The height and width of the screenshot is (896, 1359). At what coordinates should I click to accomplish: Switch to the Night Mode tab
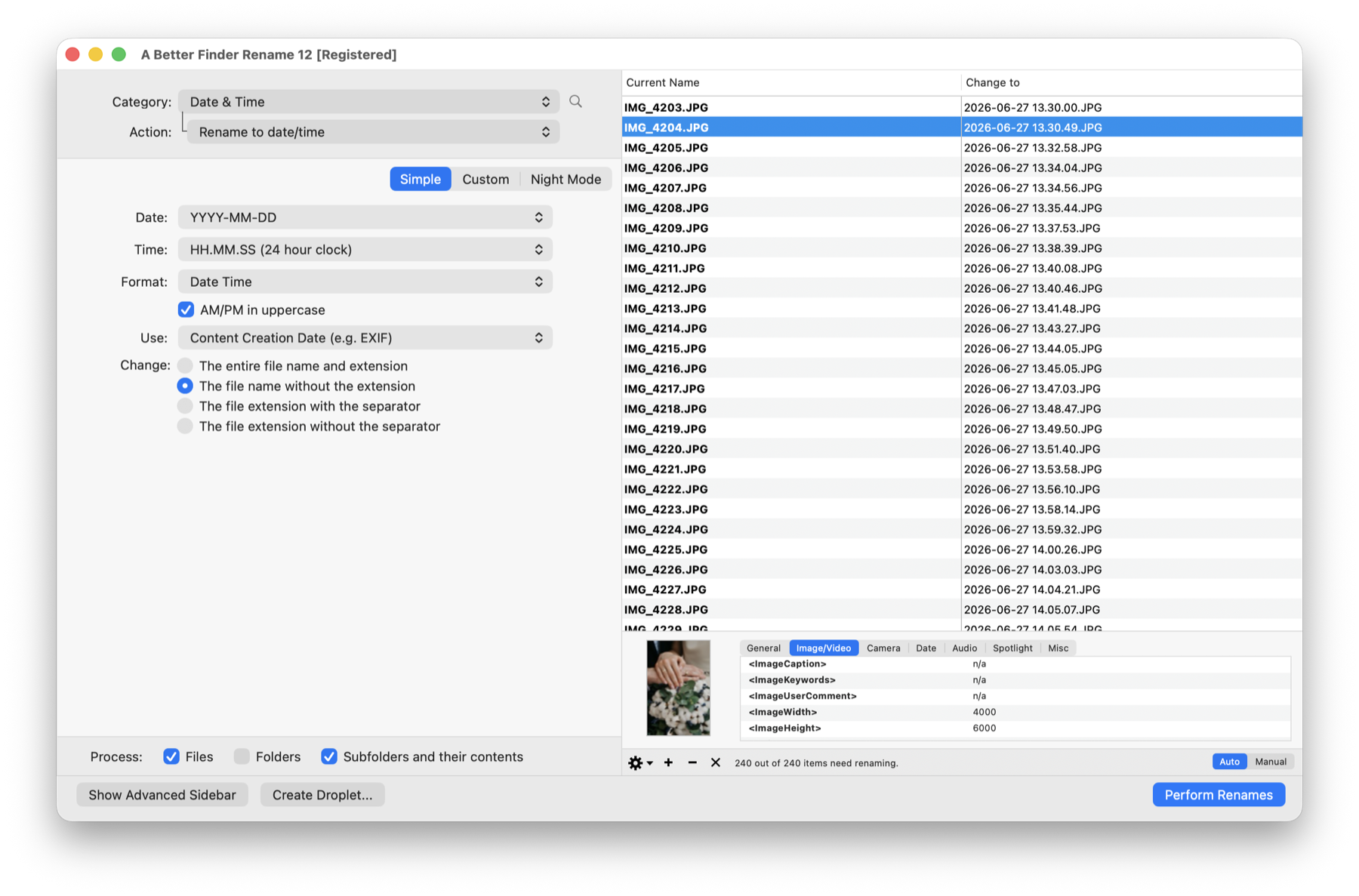tap(565, 179)
